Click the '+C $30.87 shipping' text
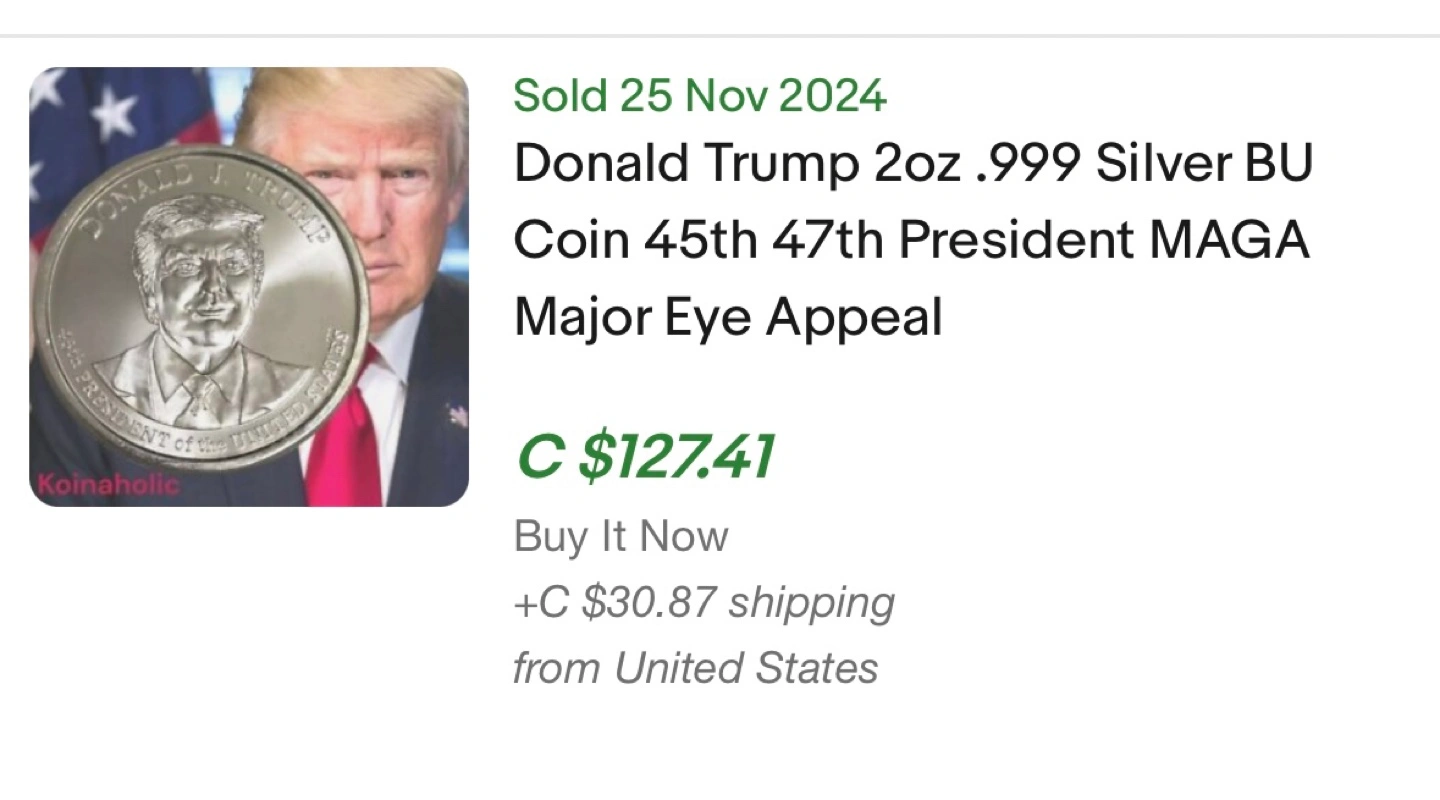The height and width of the screenshot is (800, 1440). coord(703,603)
